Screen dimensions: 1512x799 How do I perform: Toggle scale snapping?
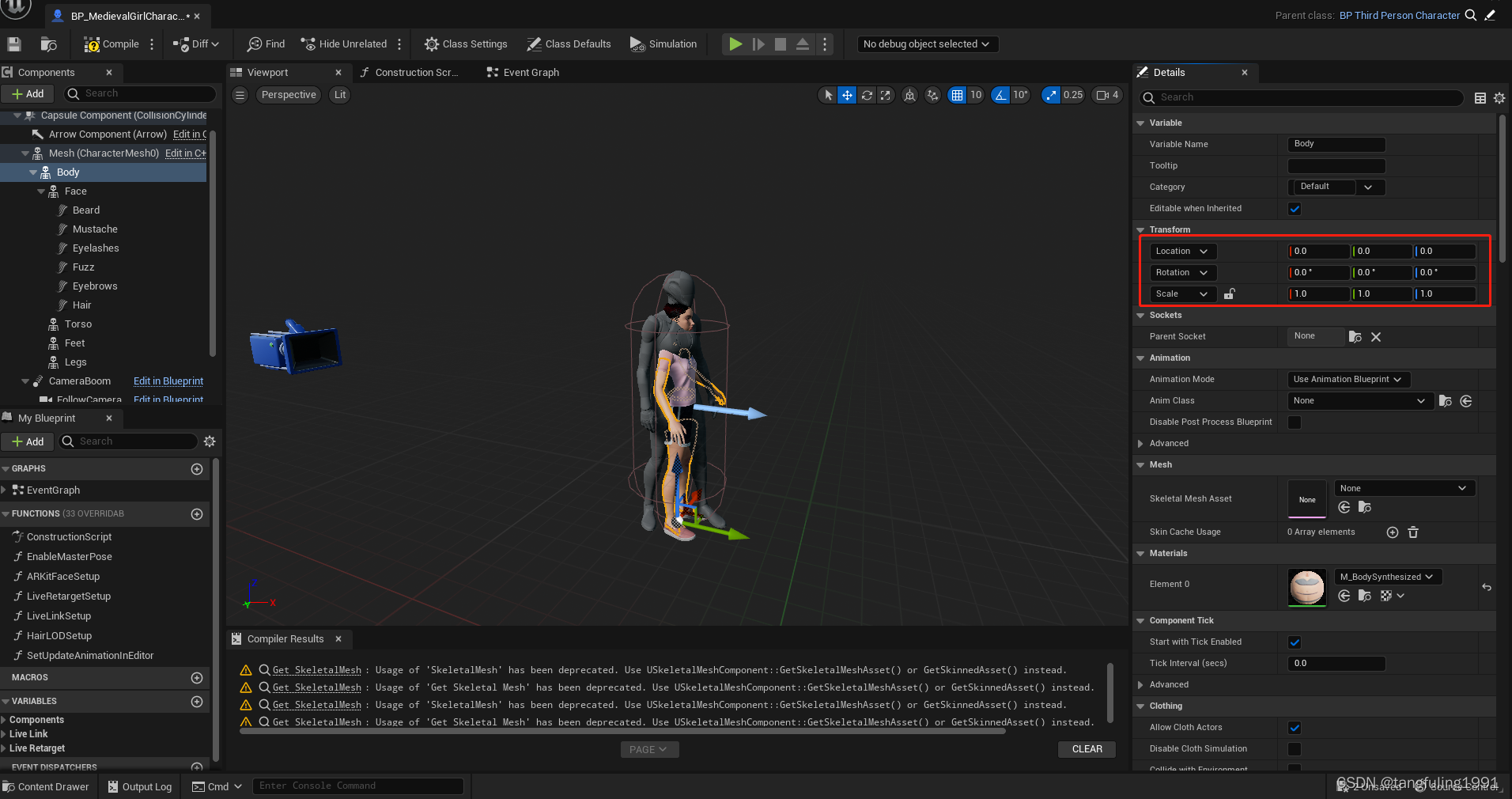click(x=1051, y=95)
